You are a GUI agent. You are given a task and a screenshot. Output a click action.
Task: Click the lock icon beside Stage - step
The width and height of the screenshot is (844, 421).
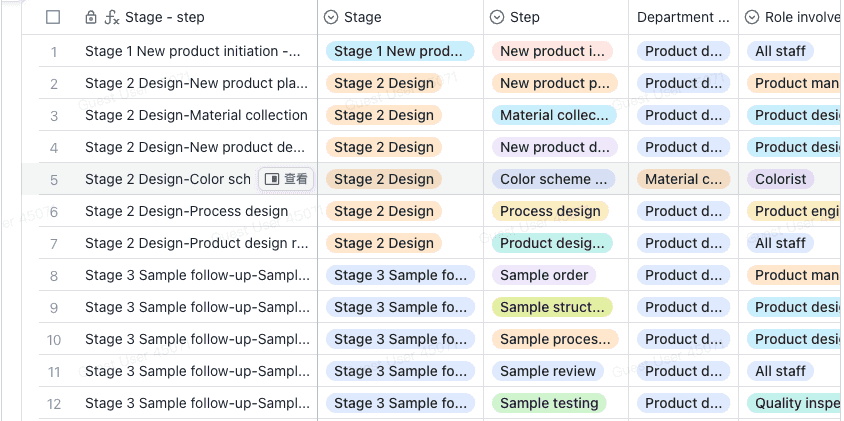[92, 17]
